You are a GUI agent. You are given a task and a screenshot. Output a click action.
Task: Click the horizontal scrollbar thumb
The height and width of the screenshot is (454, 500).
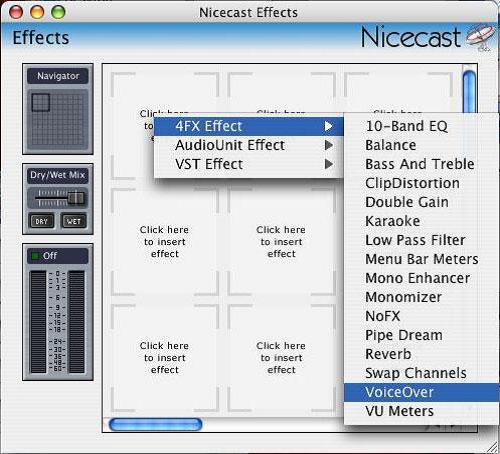coord(156,425)
